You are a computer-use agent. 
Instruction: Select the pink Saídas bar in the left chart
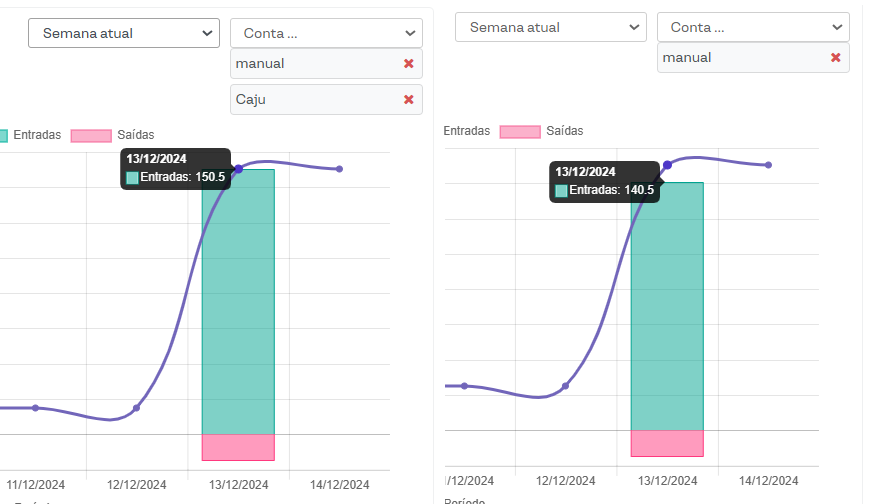pyautogui.click(x=238, y=447)
